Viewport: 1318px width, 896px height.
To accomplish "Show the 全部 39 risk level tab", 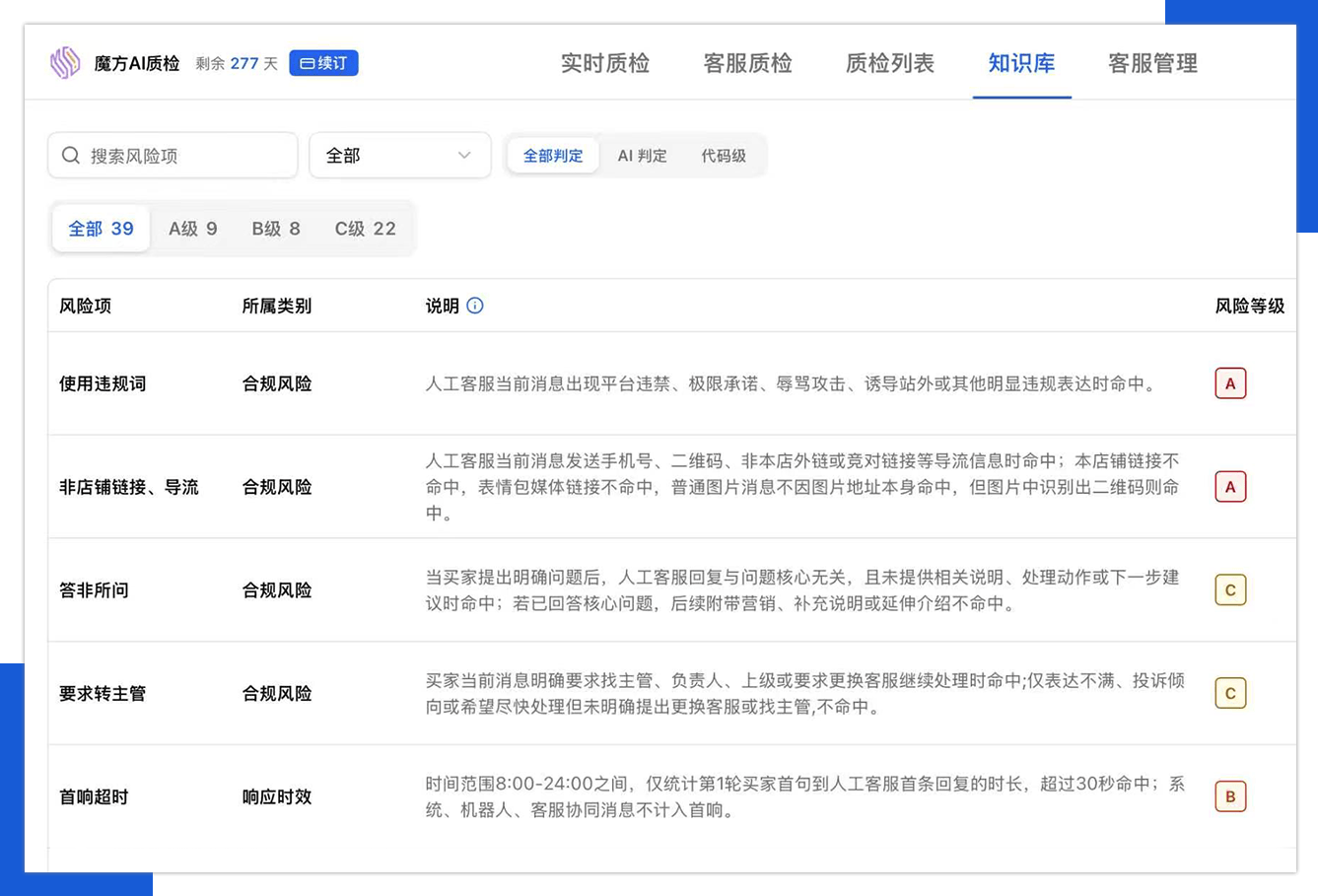I will (x=101, y=229).
